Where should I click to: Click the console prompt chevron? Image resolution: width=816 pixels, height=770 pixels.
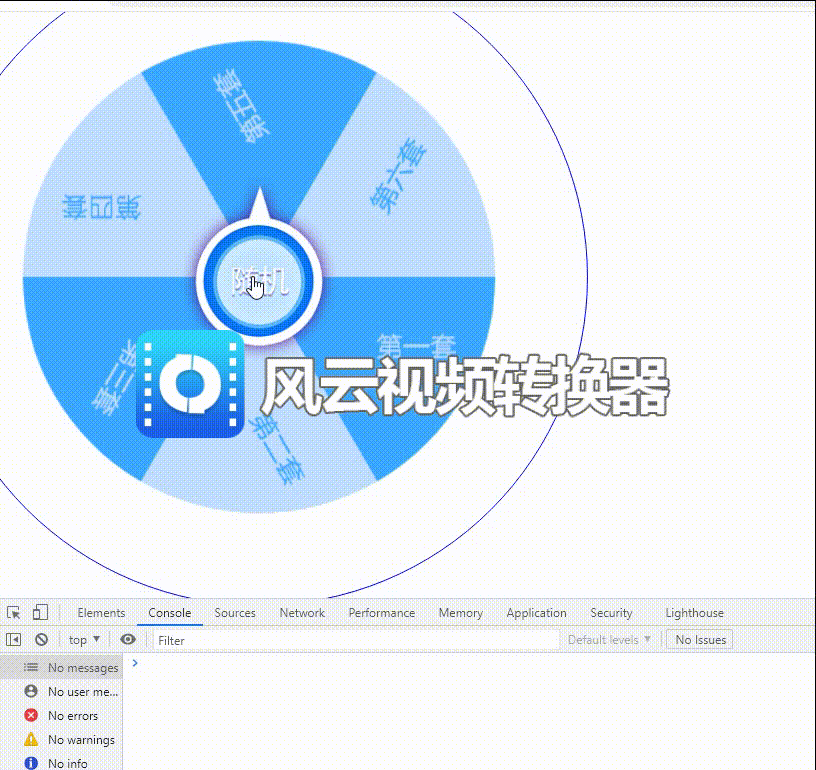coord(135,663)
